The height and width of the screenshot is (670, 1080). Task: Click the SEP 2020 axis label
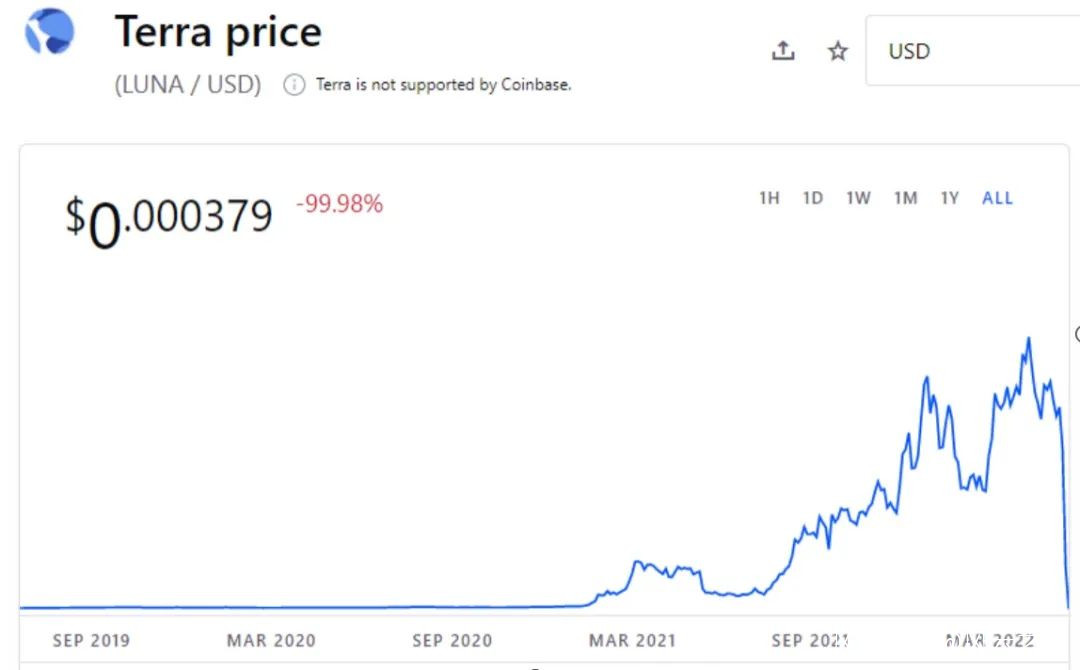452,640
